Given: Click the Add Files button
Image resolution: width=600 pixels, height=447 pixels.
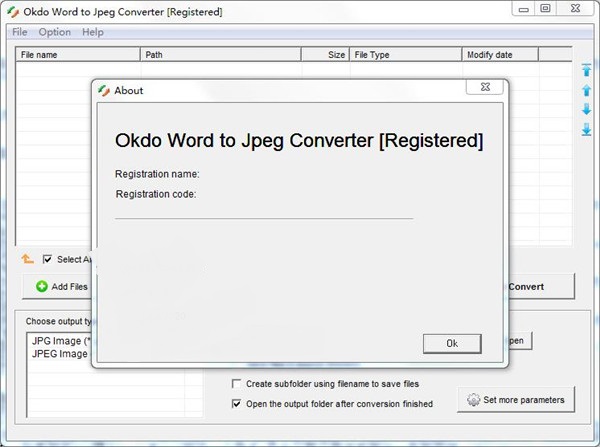Looking at the screenshot, I should point(57,286).
